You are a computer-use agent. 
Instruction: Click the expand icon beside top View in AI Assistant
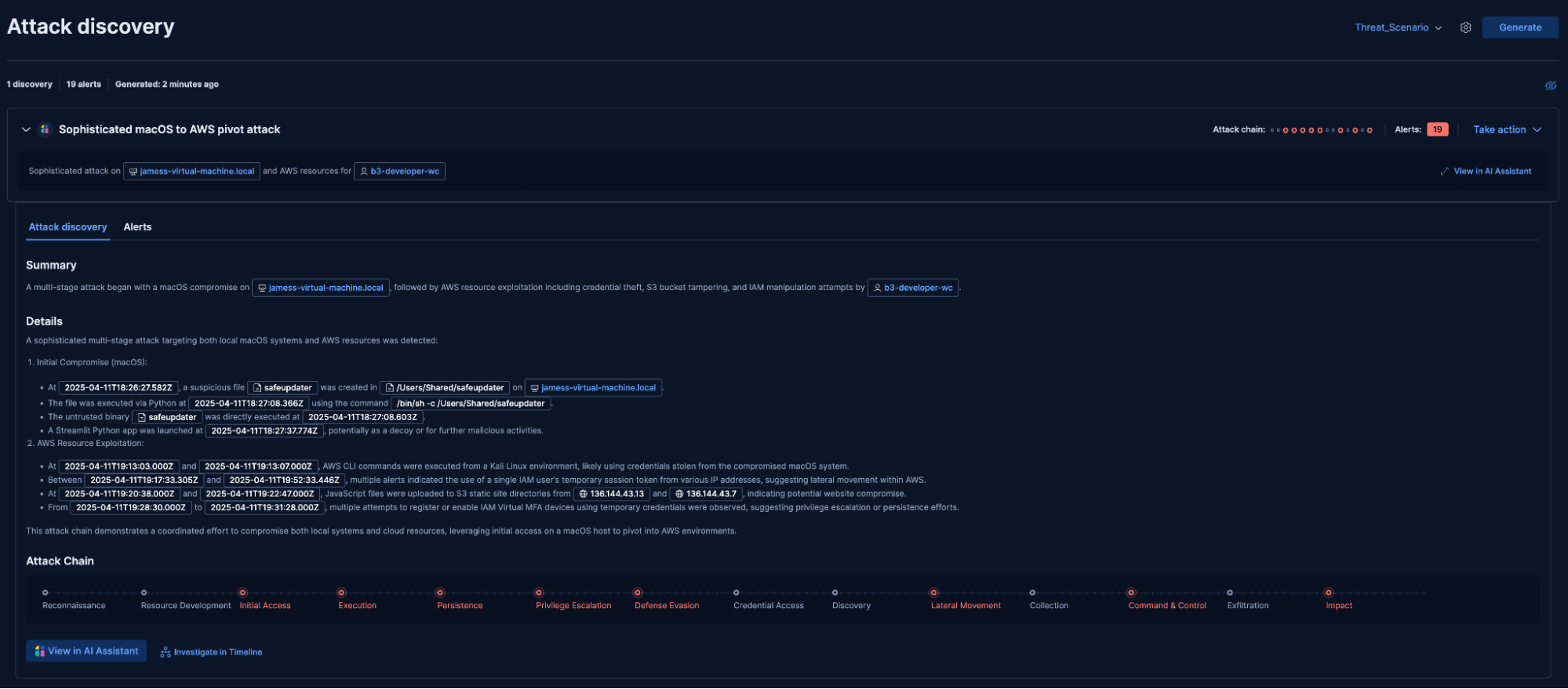pos(1444,172)
